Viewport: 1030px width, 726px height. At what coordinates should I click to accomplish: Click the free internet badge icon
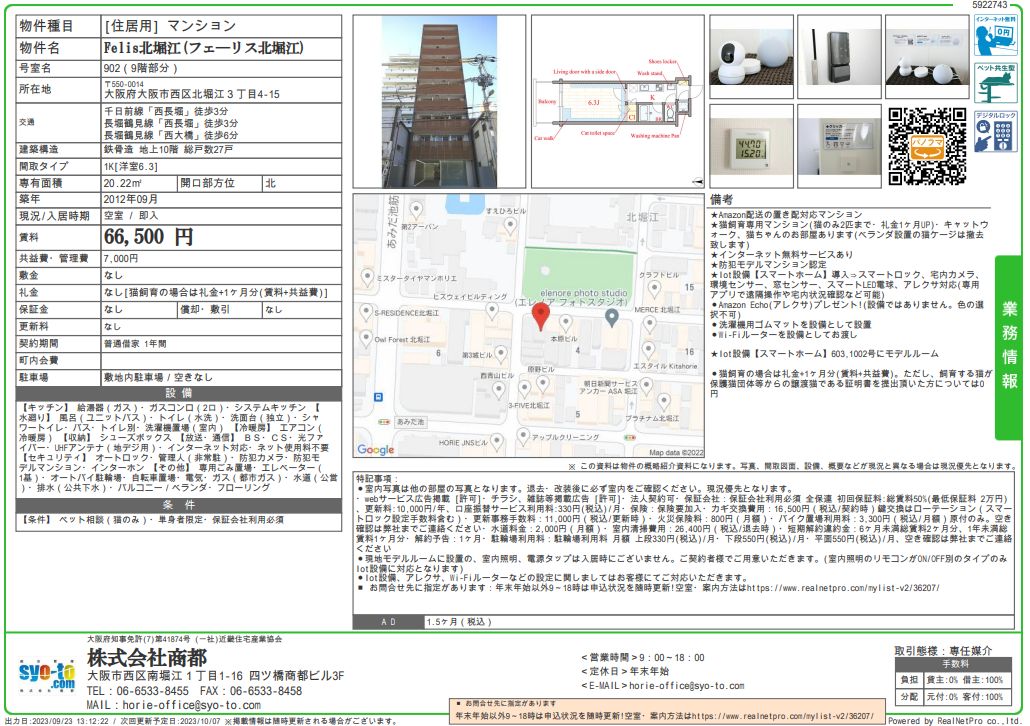click(996, 35)
